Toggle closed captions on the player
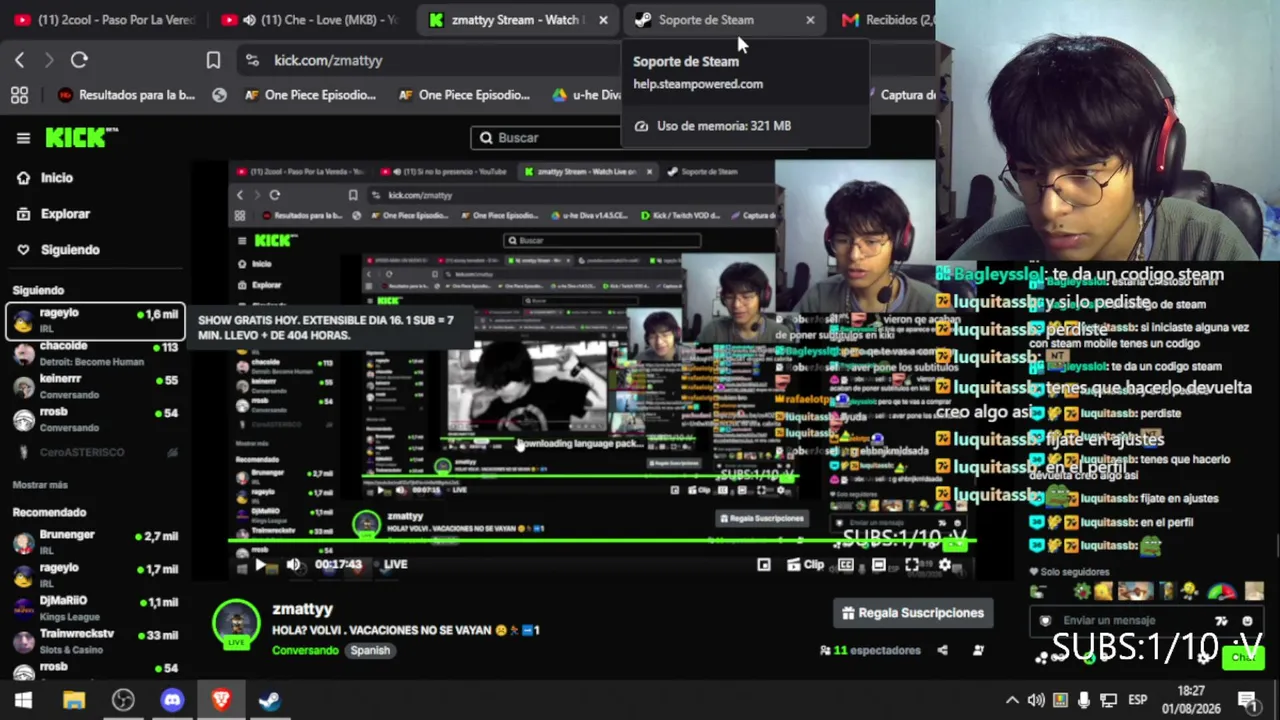The height and width of the screenshot is (720, 1280). point(846,565)
